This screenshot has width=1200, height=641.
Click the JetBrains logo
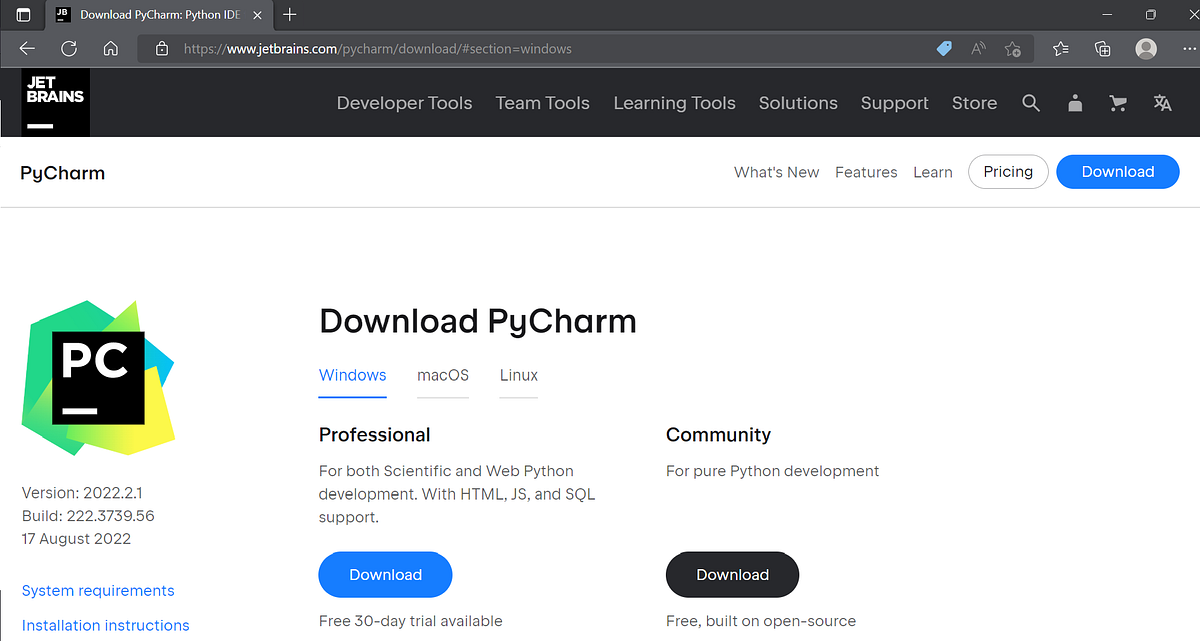click(x=55, y=101)
